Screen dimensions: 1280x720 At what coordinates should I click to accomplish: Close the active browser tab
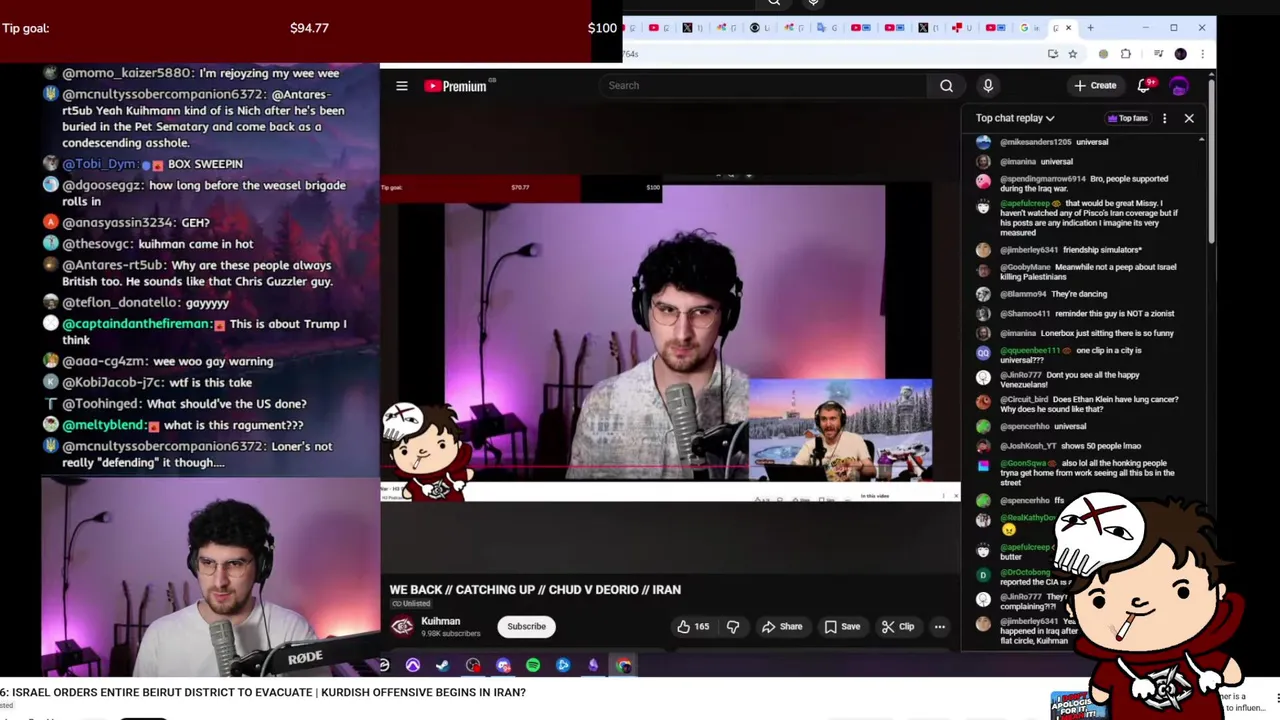pos(1068,28)
